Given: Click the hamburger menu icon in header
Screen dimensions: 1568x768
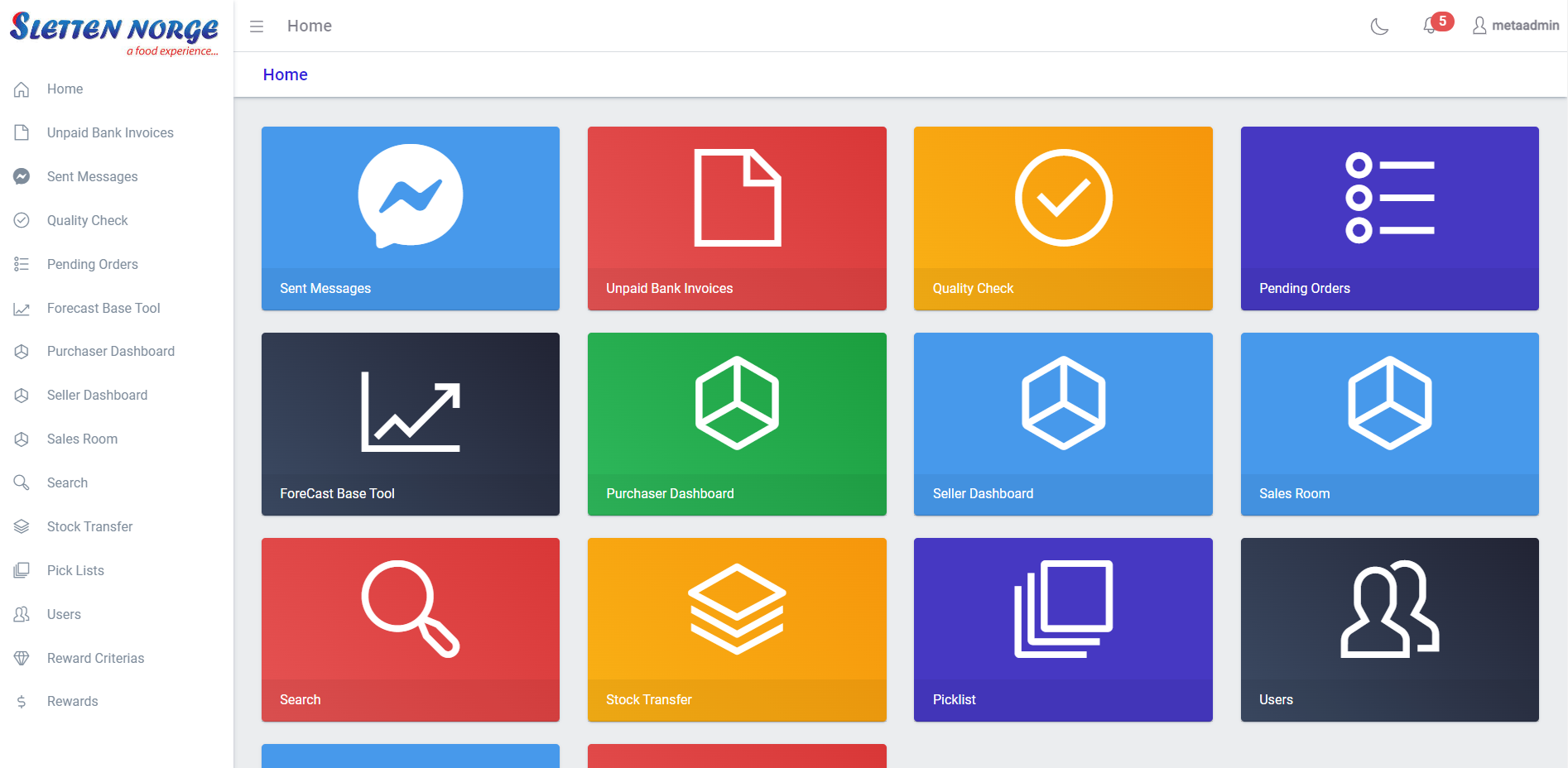Looking at the screenshot, I should (257, 26).
